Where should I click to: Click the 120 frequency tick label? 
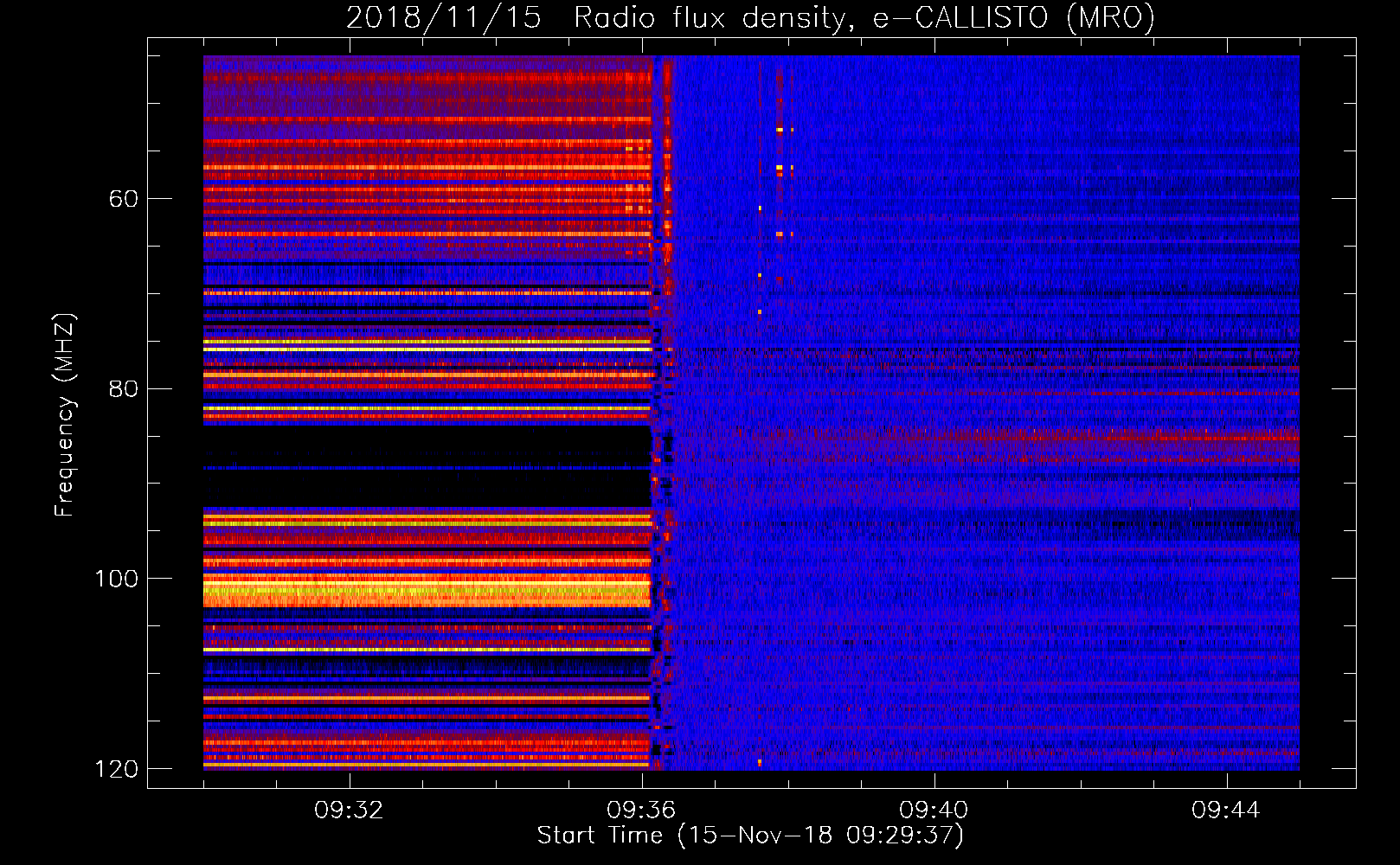click(x=117, y=769)
